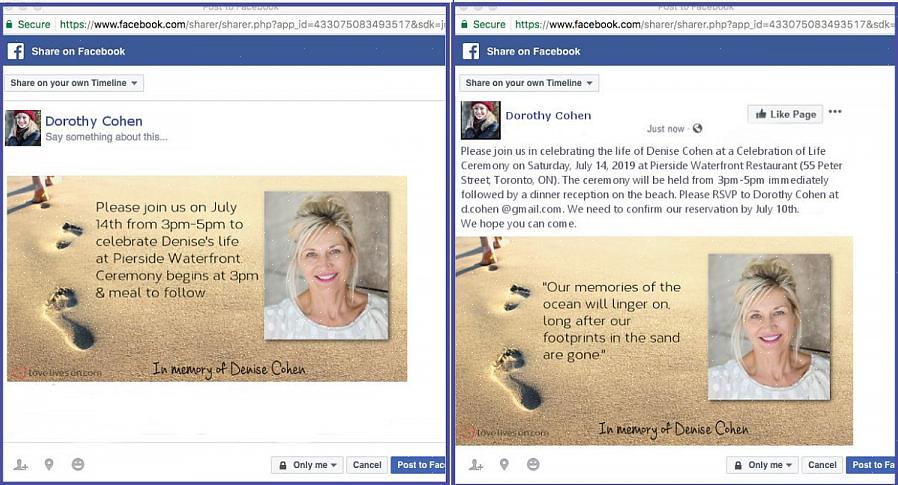Click globe privacy icon beside 'Just now'
This screenshot has height=485, width=898.
[x=697, y=129]
